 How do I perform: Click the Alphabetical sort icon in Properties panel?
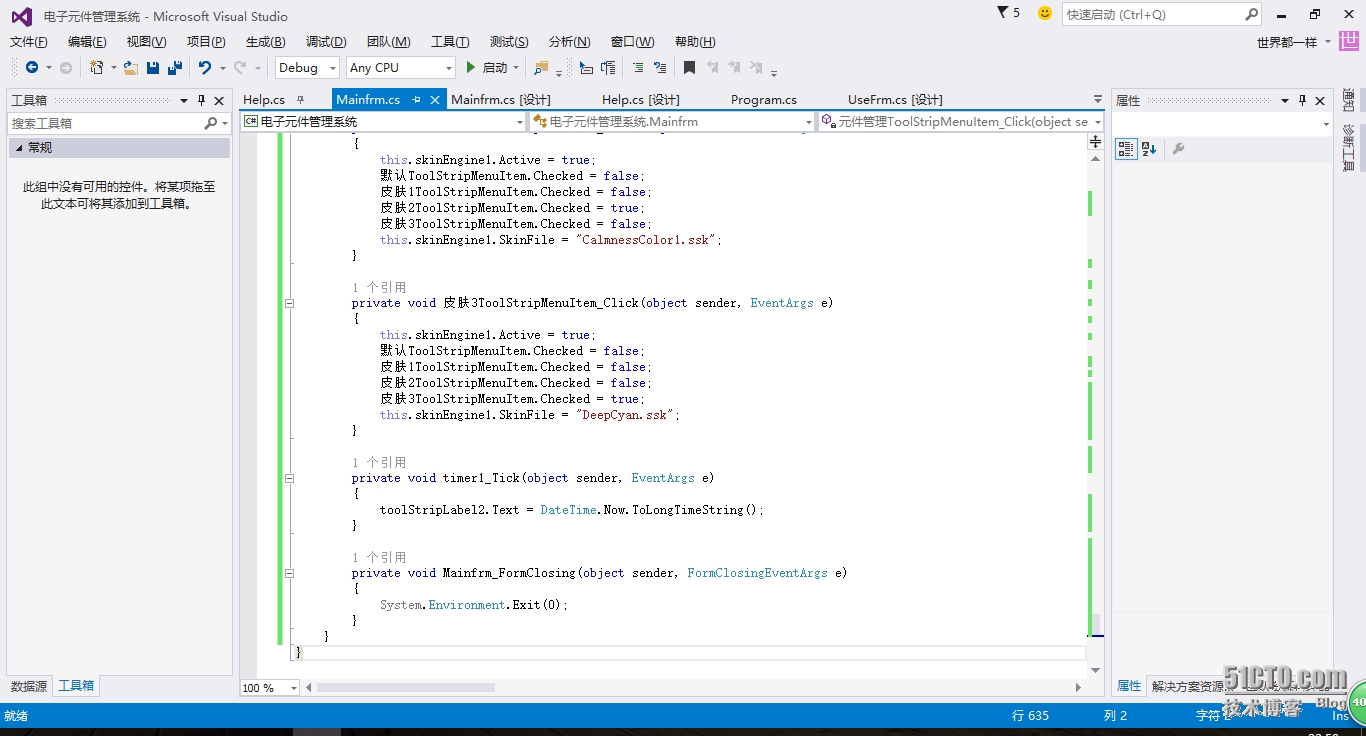[1149, 149]
